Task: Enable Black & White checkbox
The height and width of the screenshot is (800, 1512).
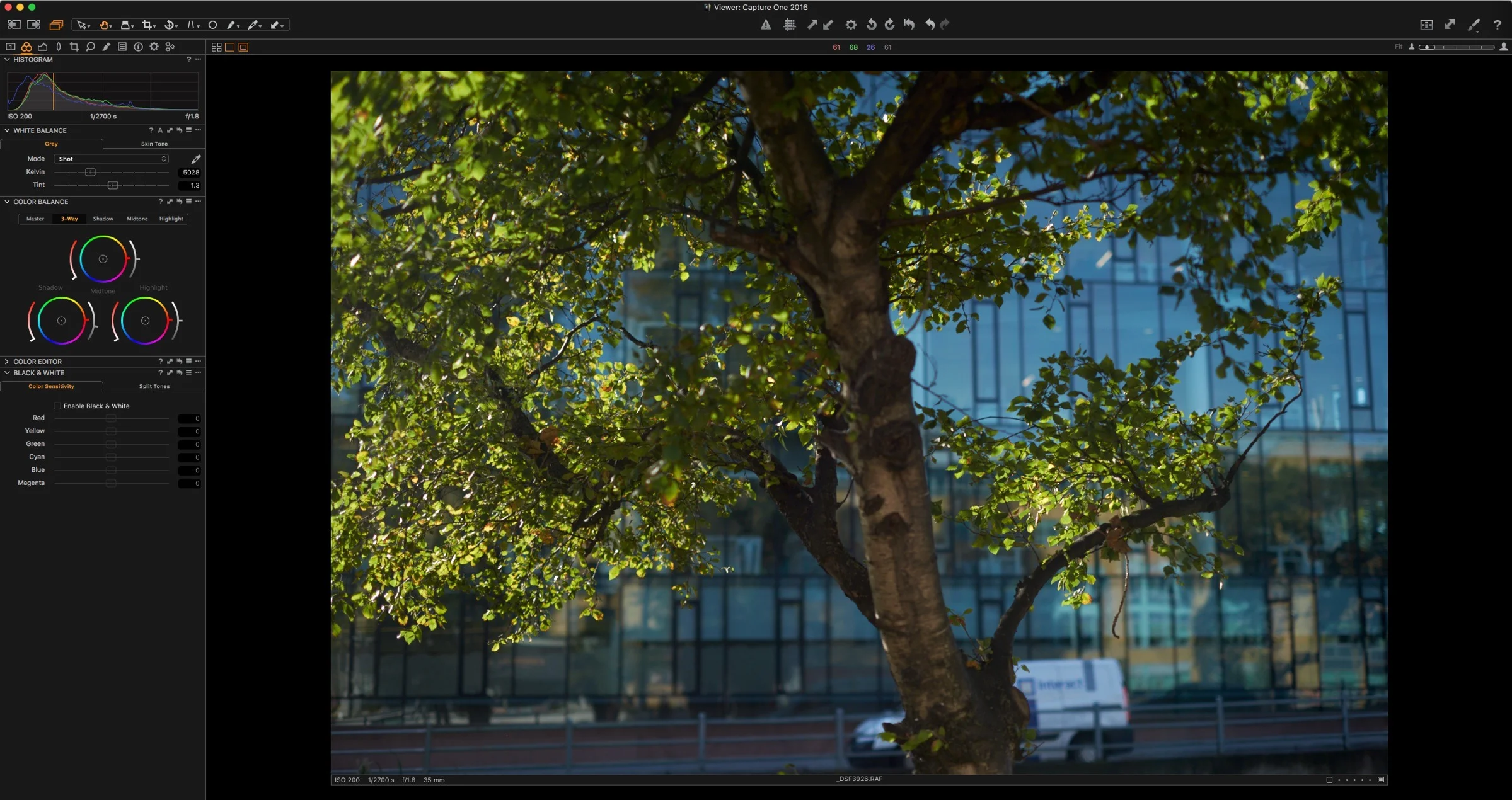Action: [x=57, y=406]
